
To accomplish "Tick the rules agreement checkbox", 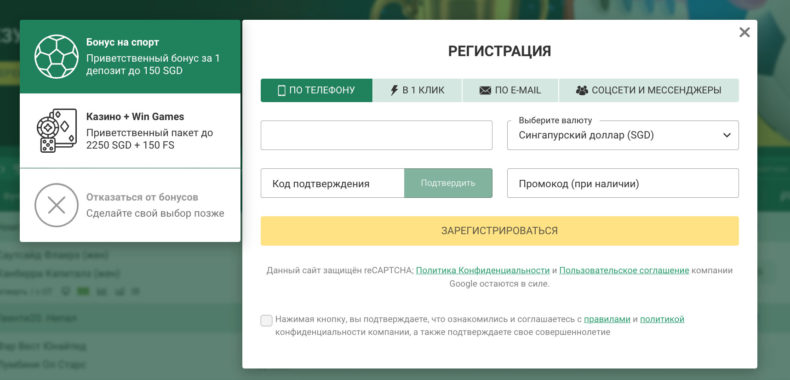I will 267,321.
